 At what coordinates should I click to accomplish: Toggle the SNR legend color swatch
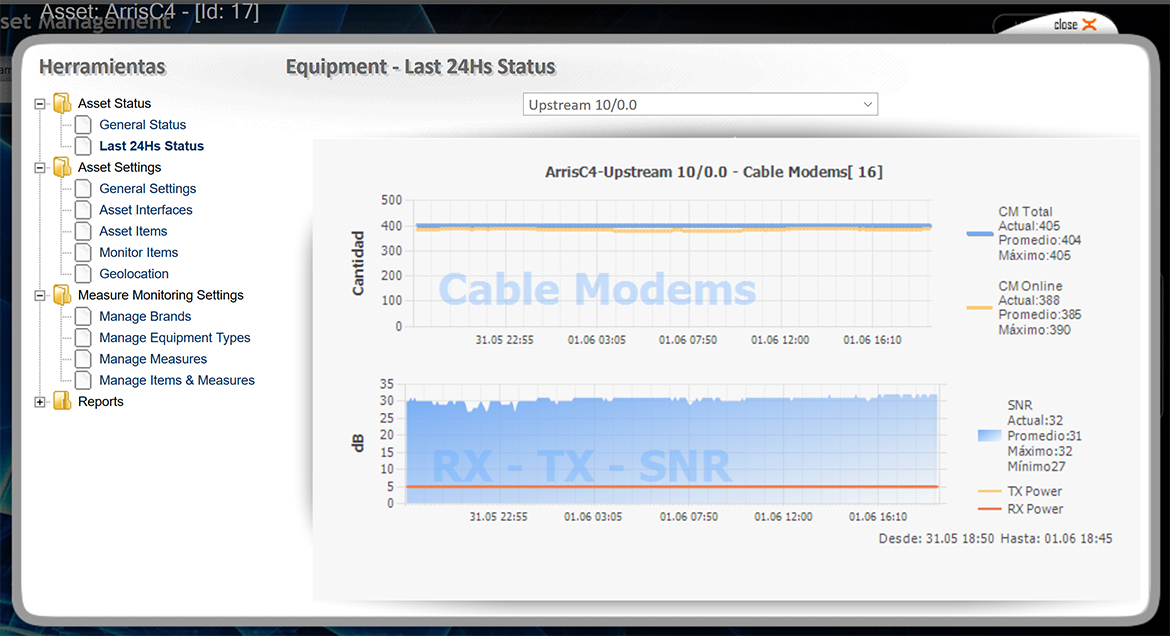(989, 436)
